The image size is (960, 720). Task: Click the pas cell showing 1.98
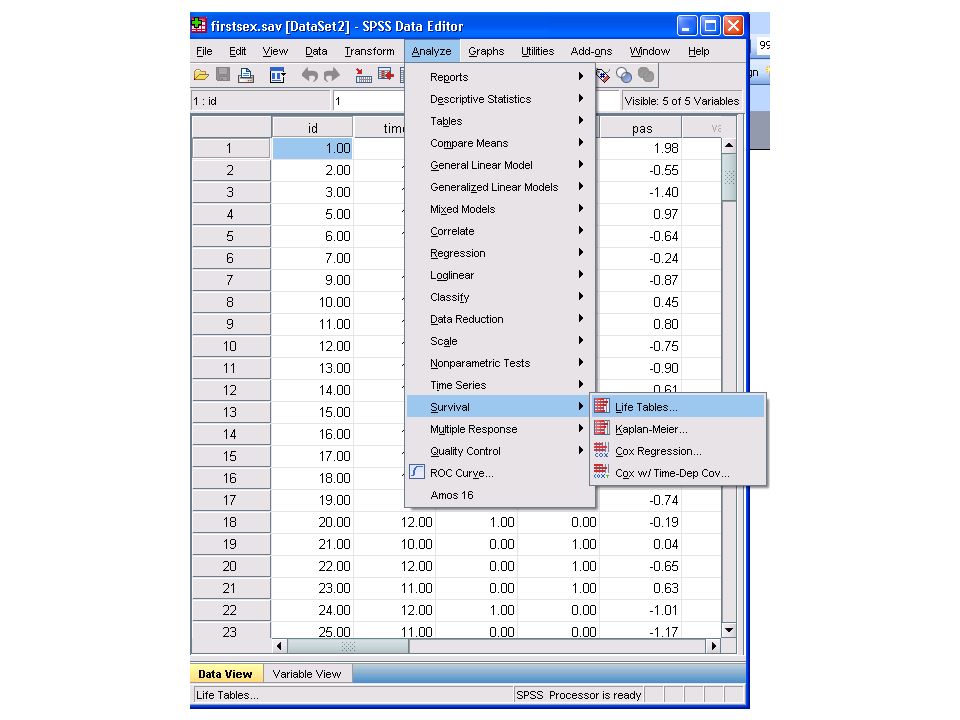(x=641, y=148)
